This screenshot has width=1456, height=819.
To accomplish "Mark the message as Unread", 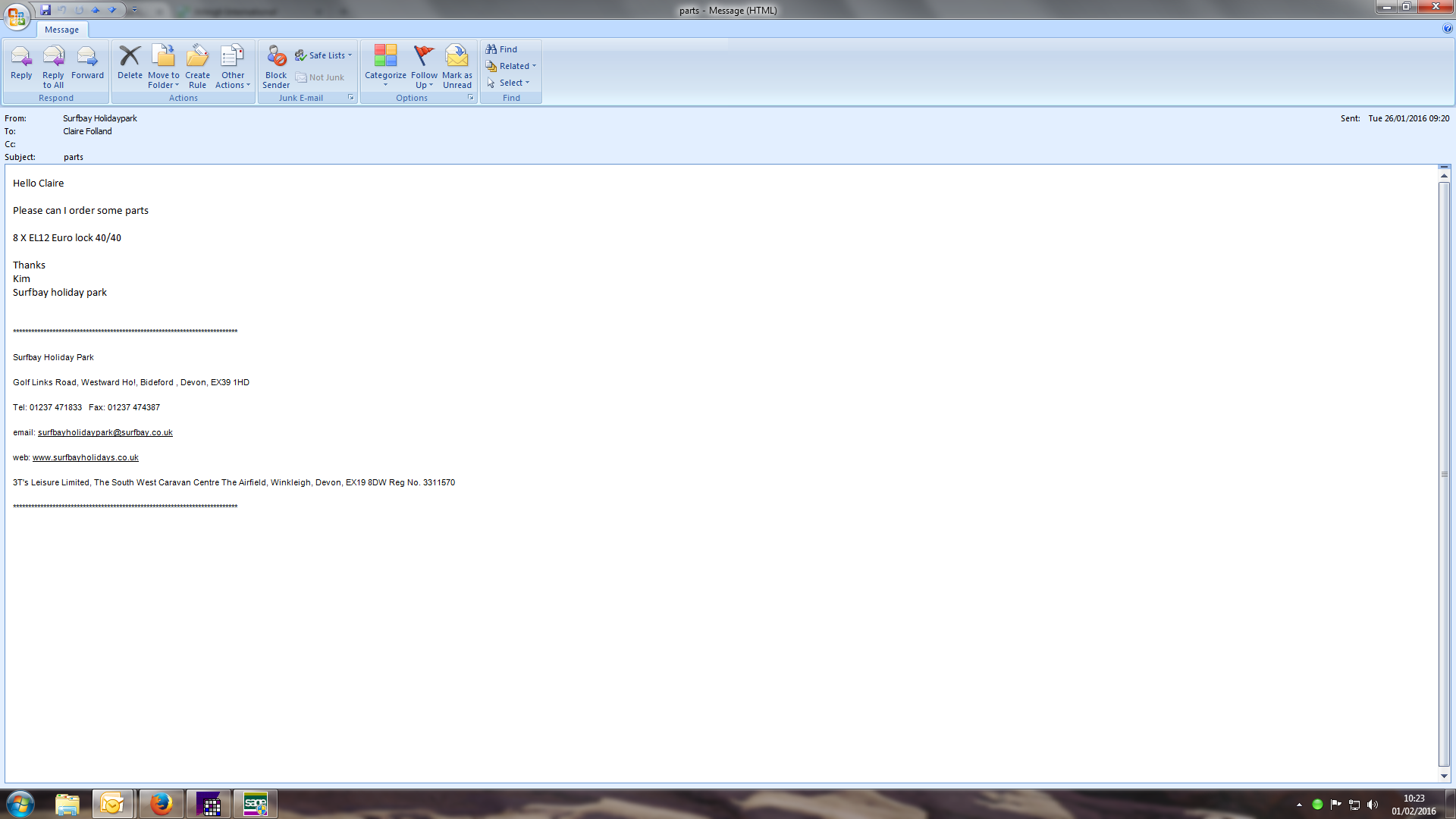I will [457, 65].
